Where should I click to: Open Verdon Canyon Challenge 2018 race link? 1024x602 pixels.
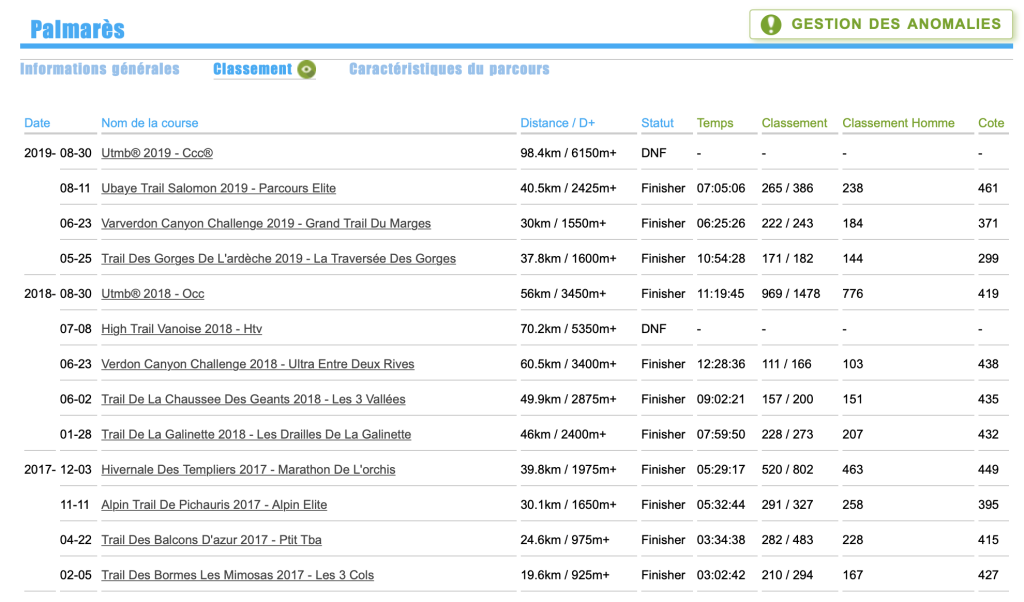257,364
